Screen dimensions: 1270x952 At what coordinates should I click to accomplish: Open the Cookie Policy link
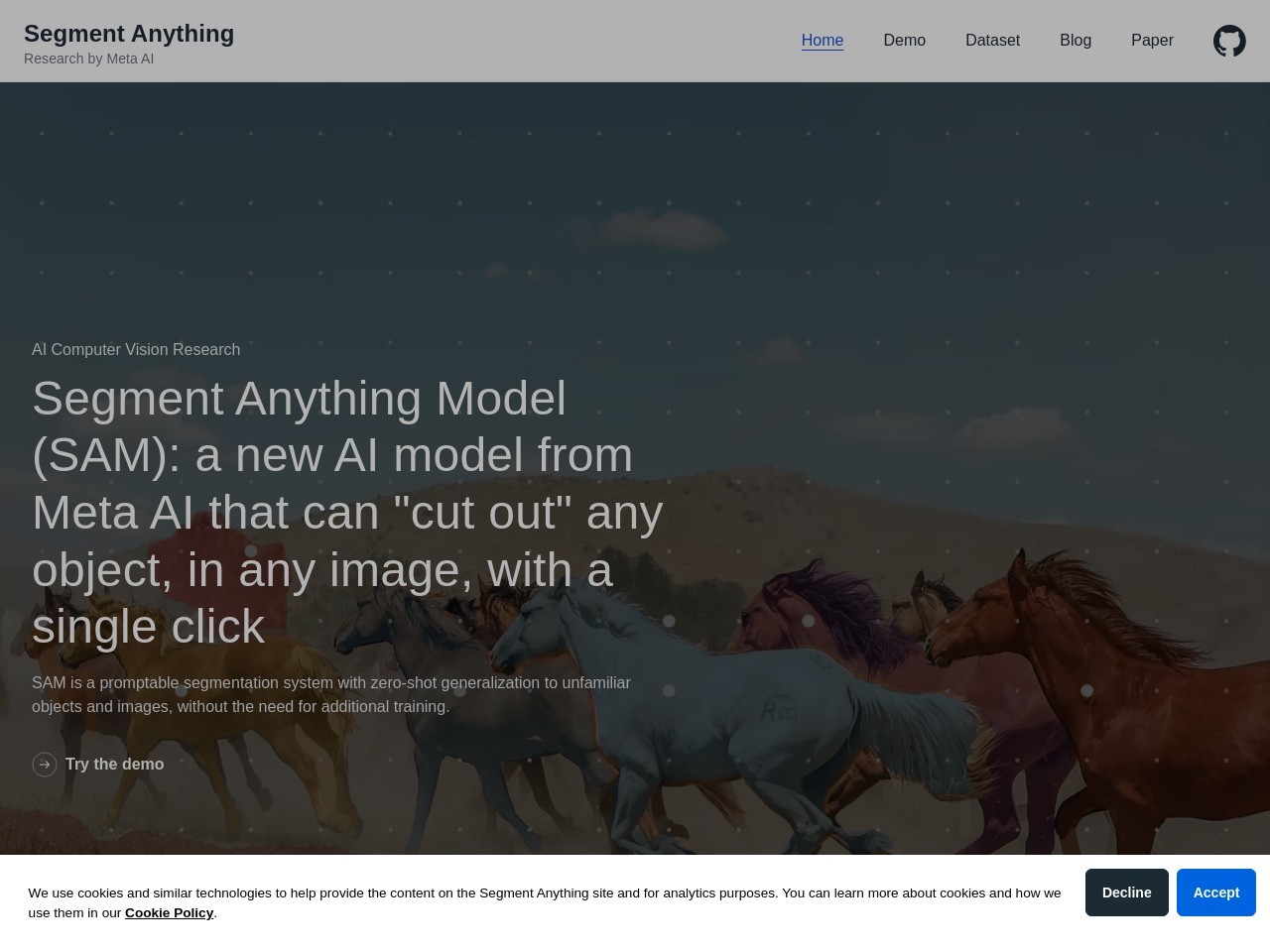click(x=169, y=913)
